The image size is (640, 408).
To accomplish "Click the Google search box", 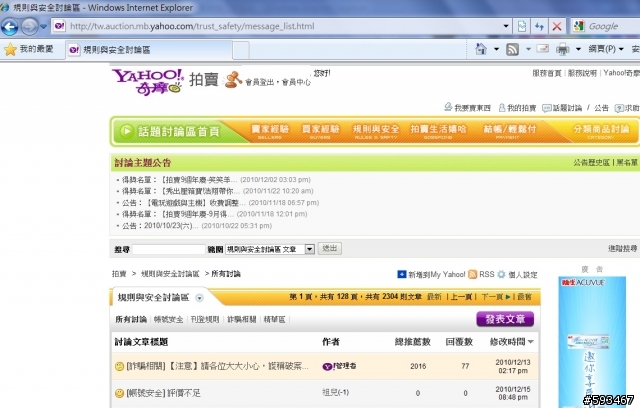I will (613, 26).
